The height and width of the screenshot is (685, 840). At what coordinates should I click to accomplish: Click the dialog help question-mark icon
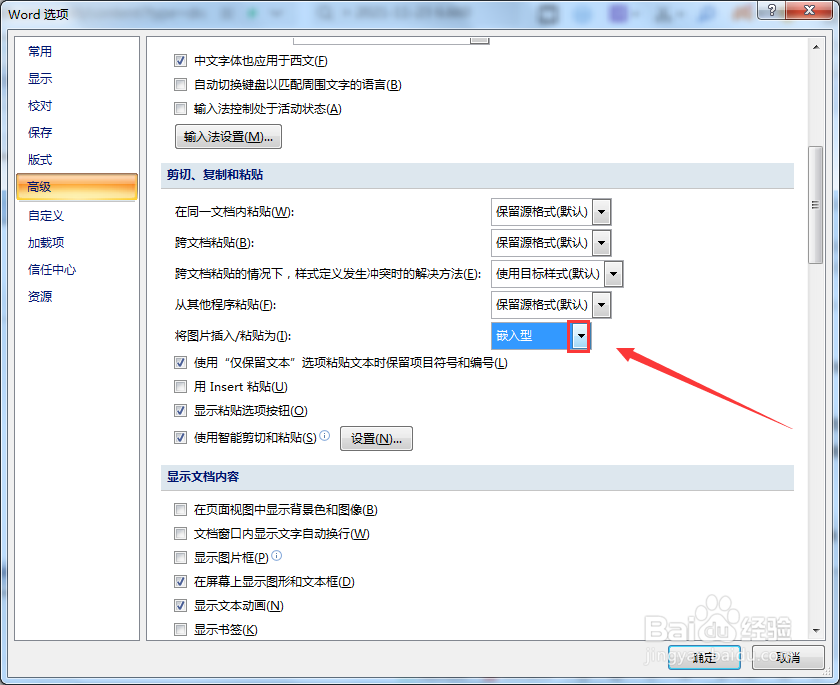click(771, 10)
